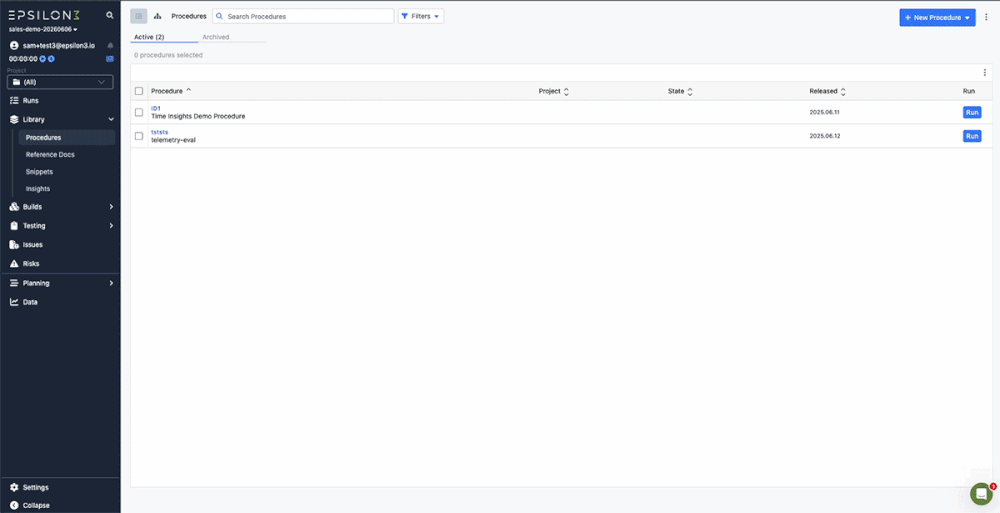Select the list view icon
This screenshot has height=513, width=1000.
pyautogui.click(x=138, y=16)
